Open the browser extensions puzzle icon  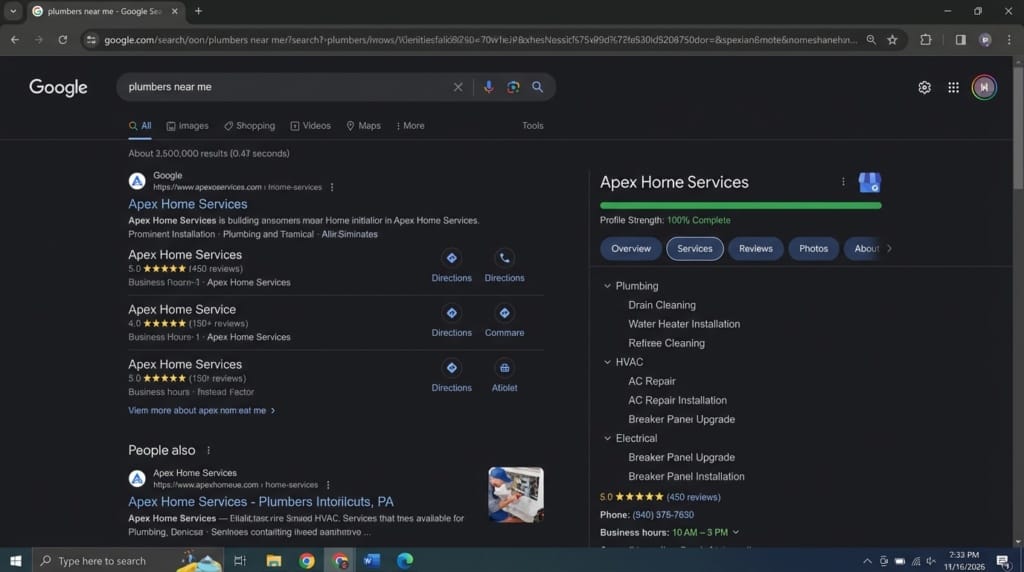tap(925, 40)
